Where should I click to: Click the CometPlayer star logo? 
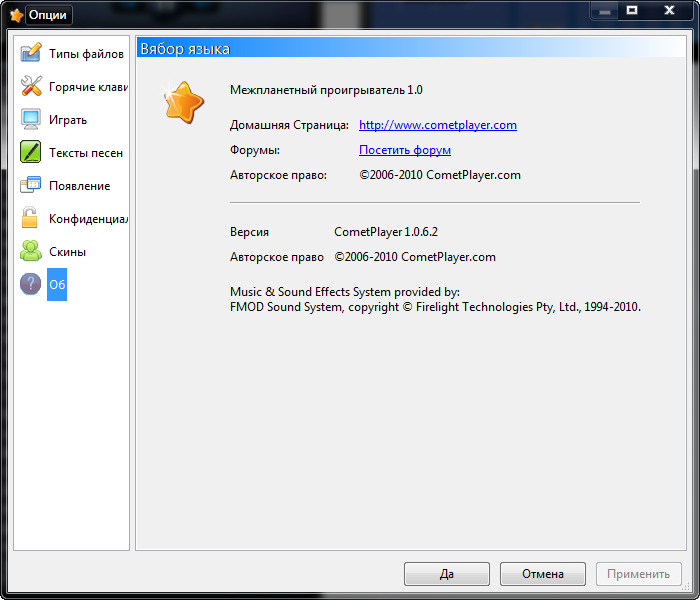(x=183, y=103)
